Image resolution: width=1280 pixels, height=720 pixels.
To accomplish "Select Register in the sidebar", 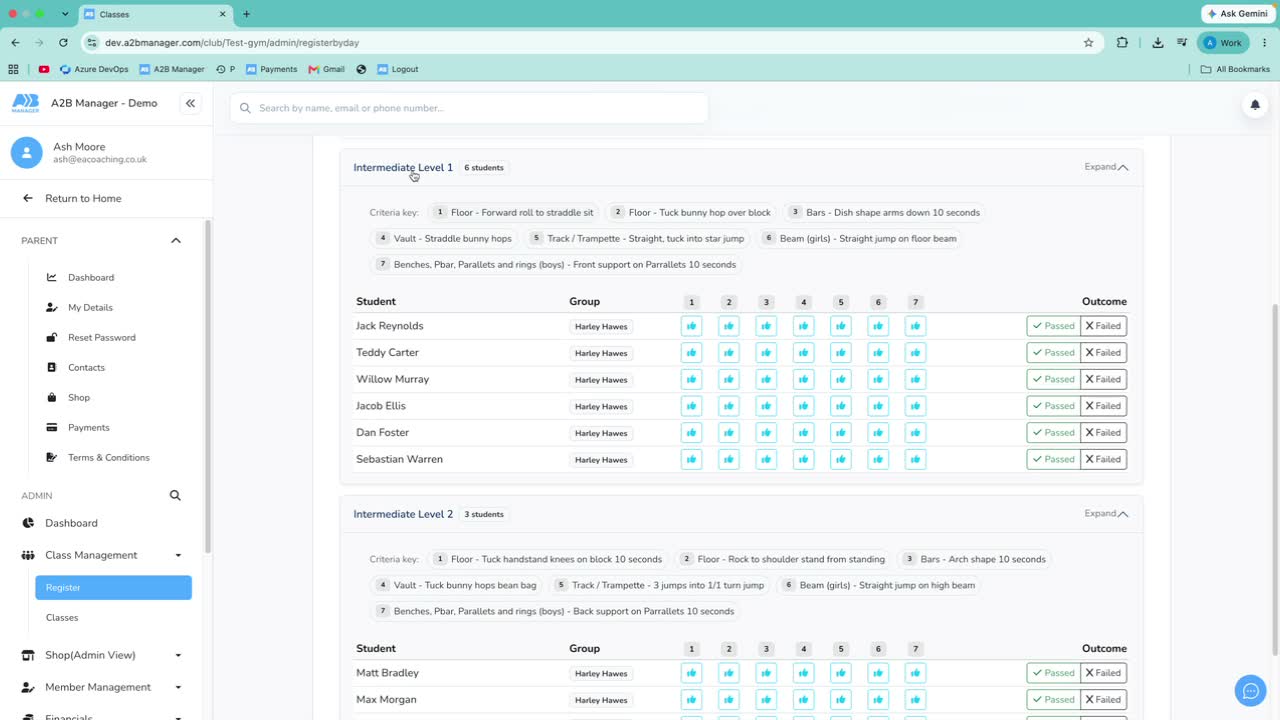I will point(113,588).
